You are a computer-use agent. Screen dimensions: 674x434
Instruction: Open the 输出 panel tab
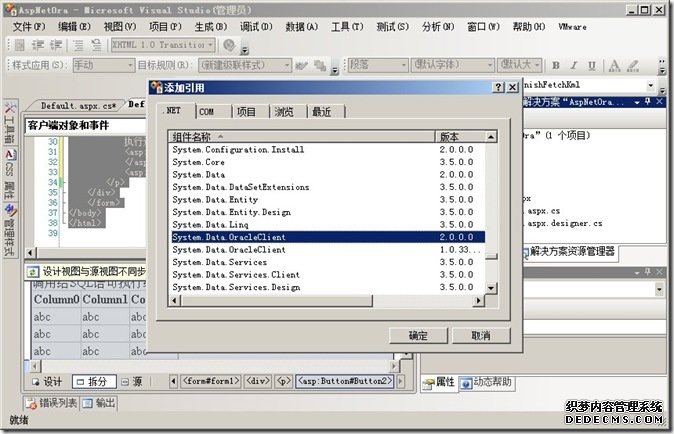pos(100,403)
